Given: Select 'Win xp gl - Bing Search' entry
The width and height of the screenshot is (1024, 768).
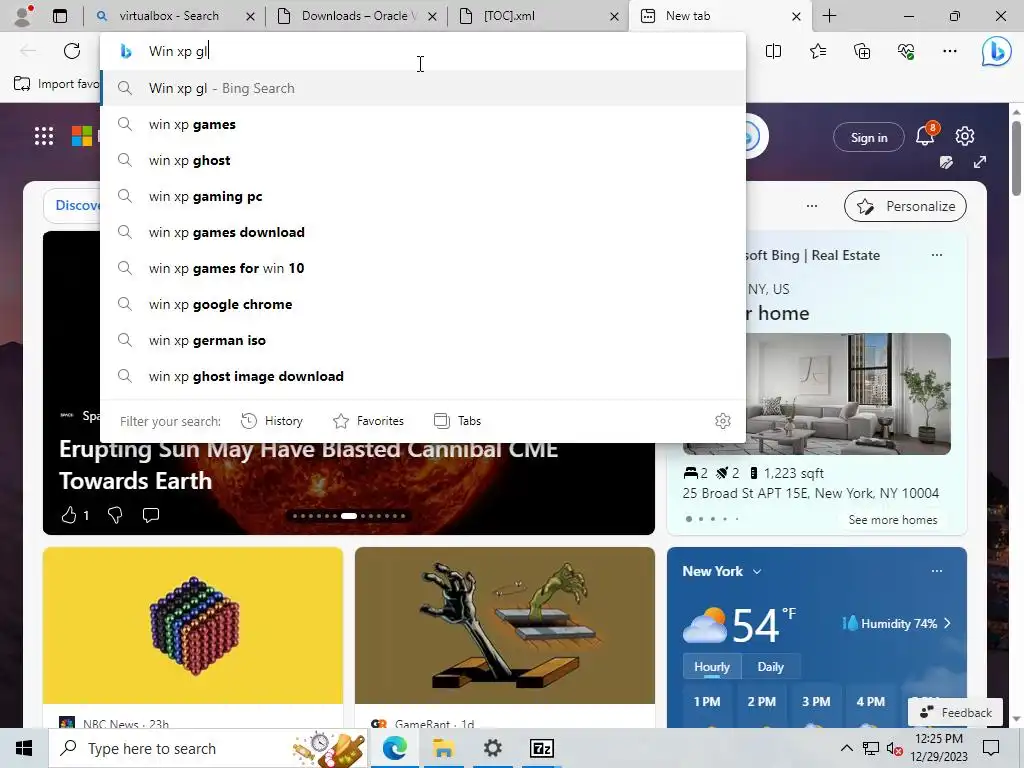Looking at the screenshot, I should (x=423, y=88).
